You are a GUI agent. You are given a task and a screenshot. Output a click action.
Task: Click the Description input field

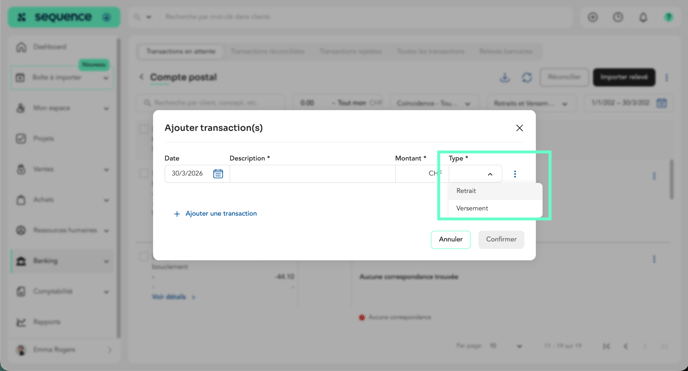coord(312,174)
